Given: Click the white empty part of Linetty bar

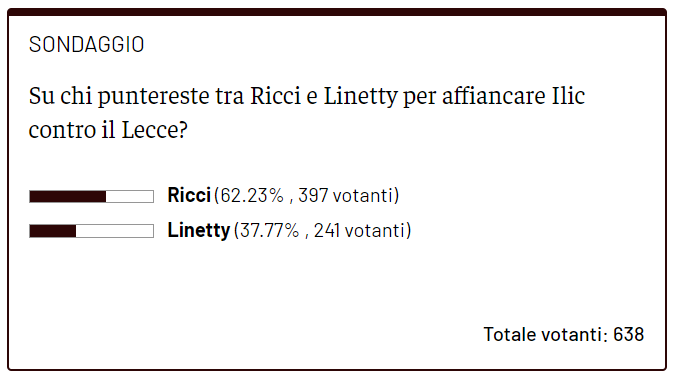Looking at the screenshot, I should coord(115,231).
